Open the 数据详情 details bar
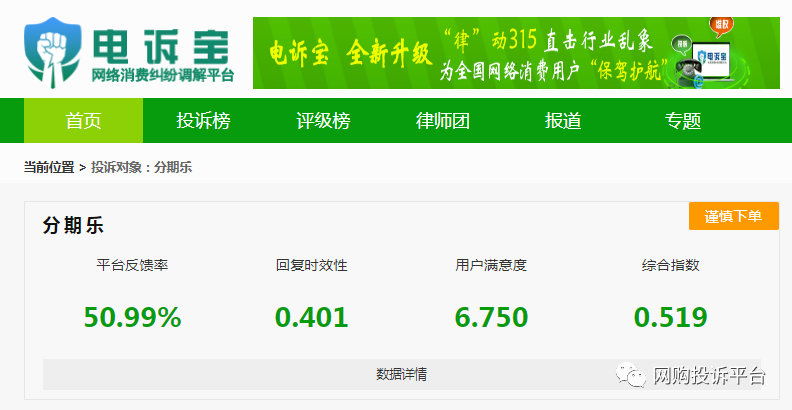The image size is (792, 410). (402, 374)
